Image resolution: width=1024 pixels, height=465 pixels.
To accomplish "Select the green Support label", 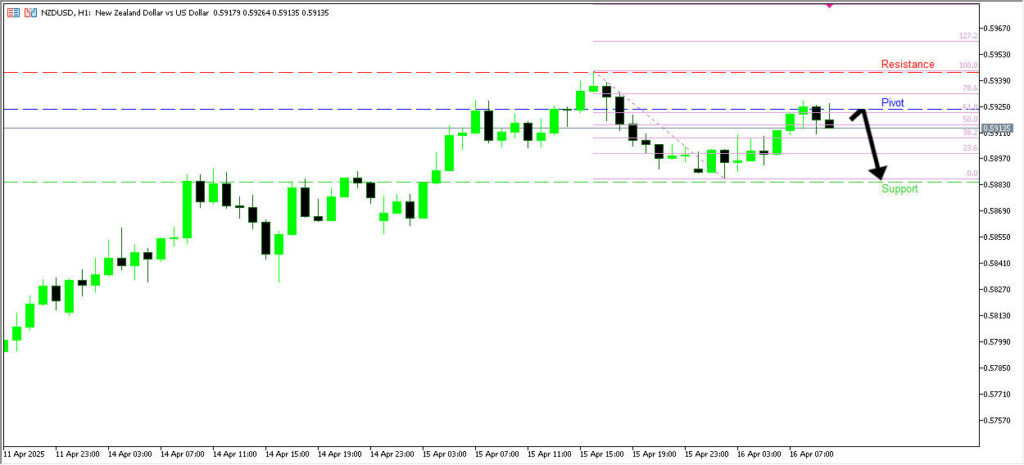I will [899, 189].
